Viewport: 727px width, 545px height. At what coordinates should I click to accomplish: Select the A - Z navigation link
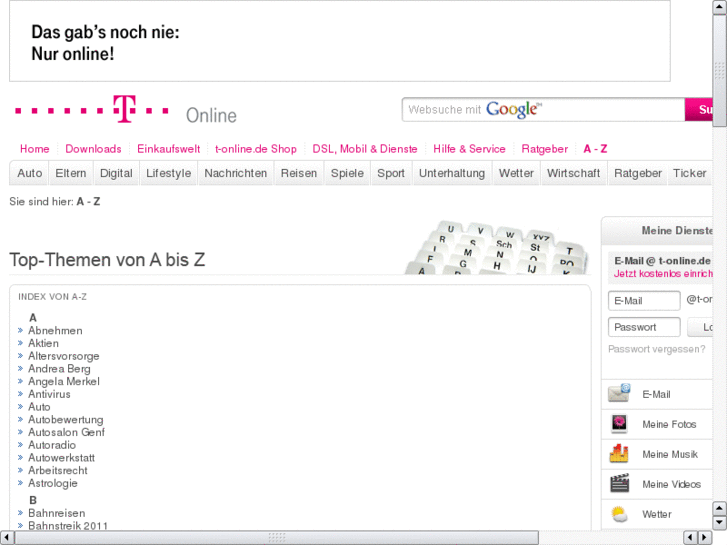point(595,149)
